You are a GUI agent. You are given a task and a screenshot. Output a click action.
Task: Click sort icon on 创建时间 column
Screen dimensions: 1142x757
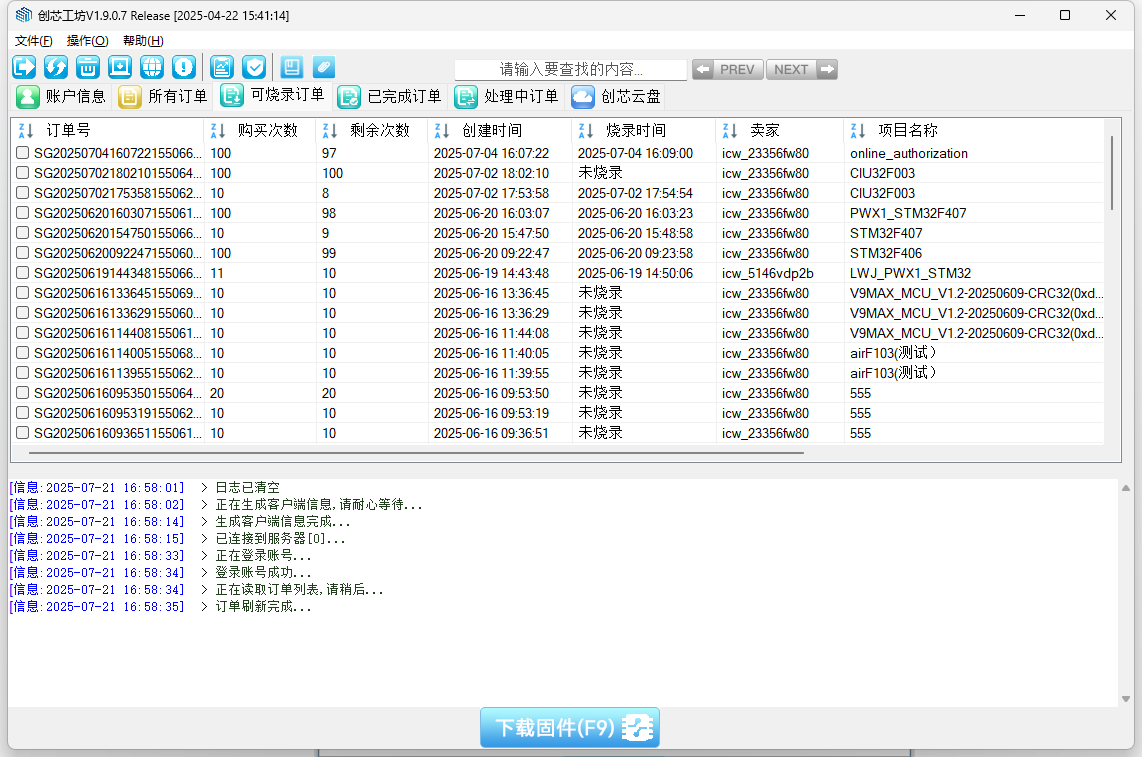point(441,130)
